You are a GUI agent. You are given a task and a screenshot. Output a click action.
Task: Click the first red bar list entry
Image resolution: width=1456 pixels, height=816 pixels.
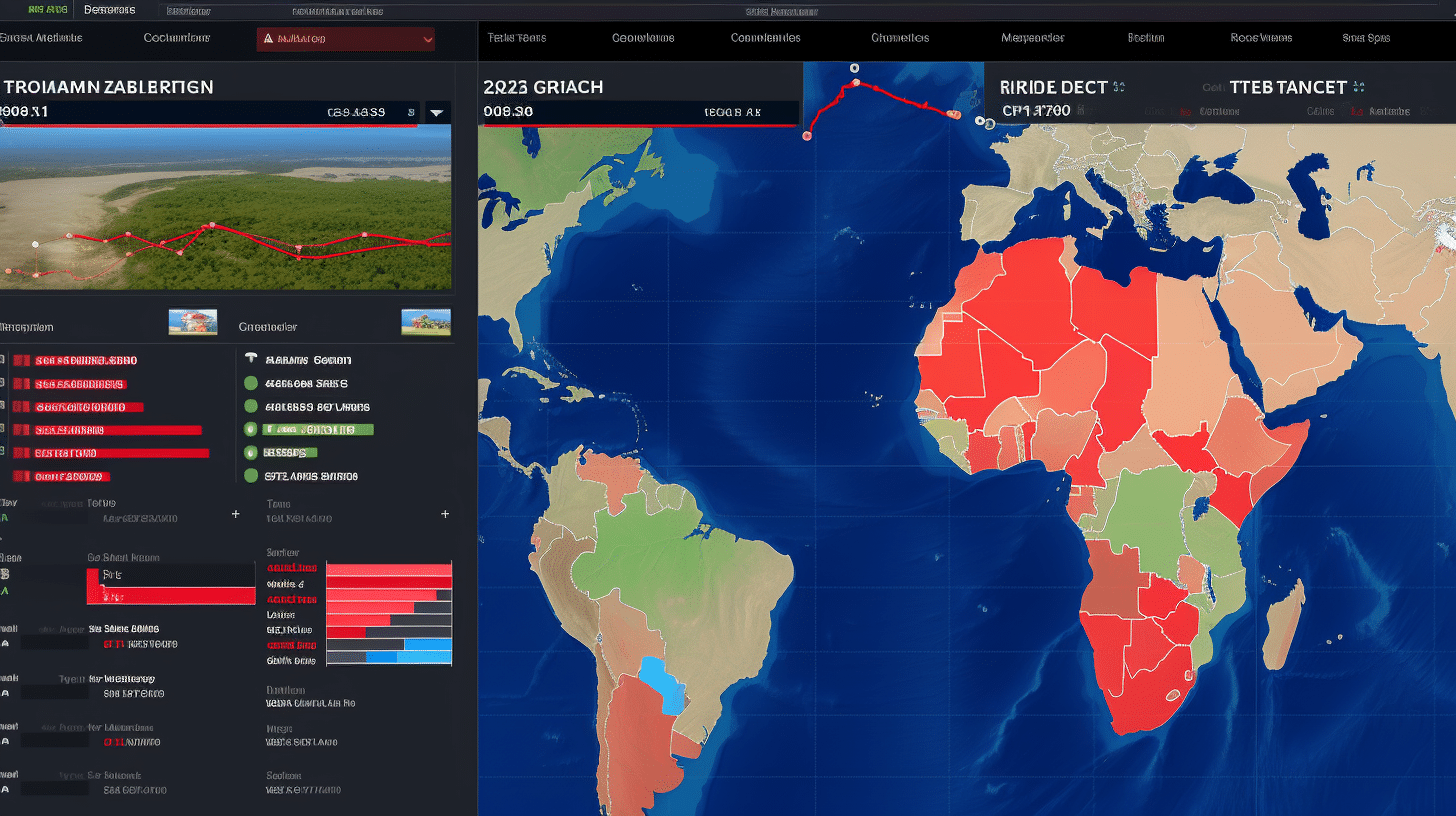[86, 359]
